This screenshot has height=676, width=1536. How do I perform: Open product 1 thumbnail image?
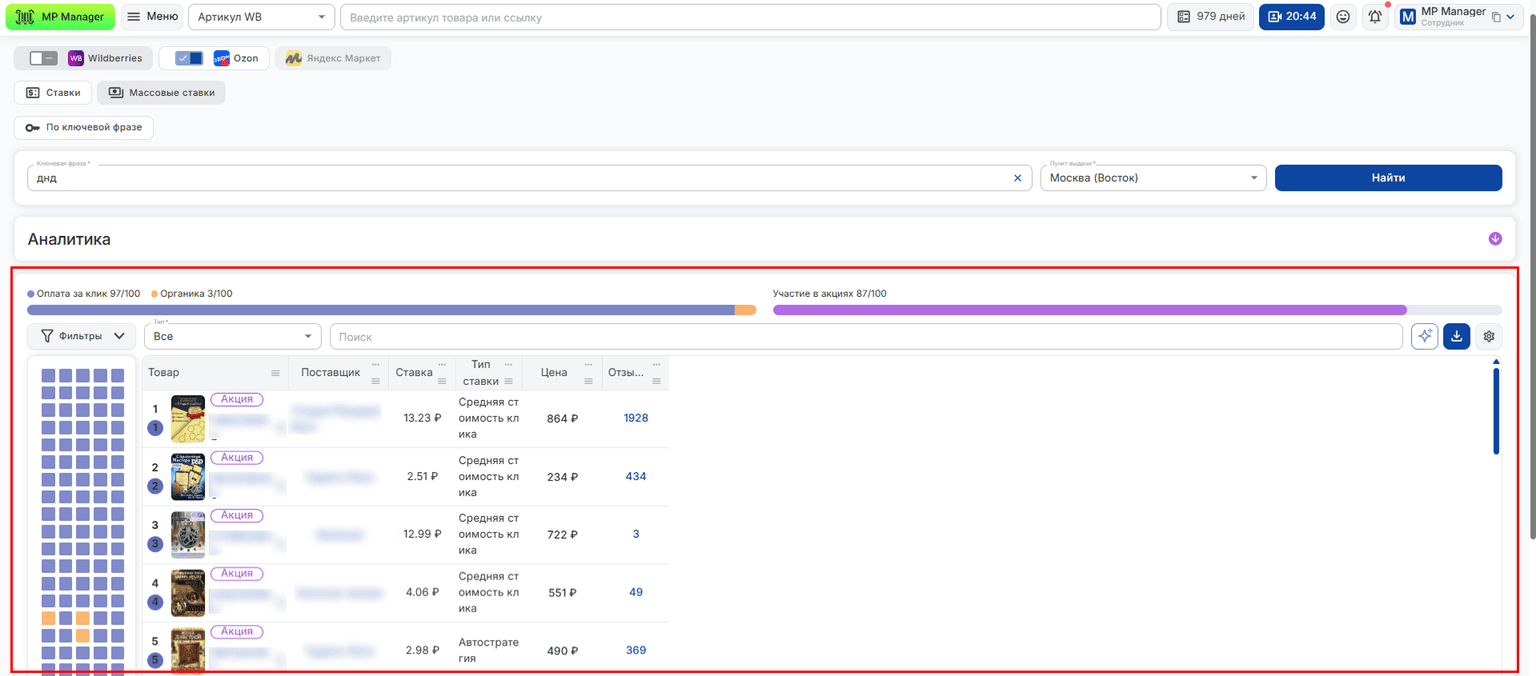(188, 418)
